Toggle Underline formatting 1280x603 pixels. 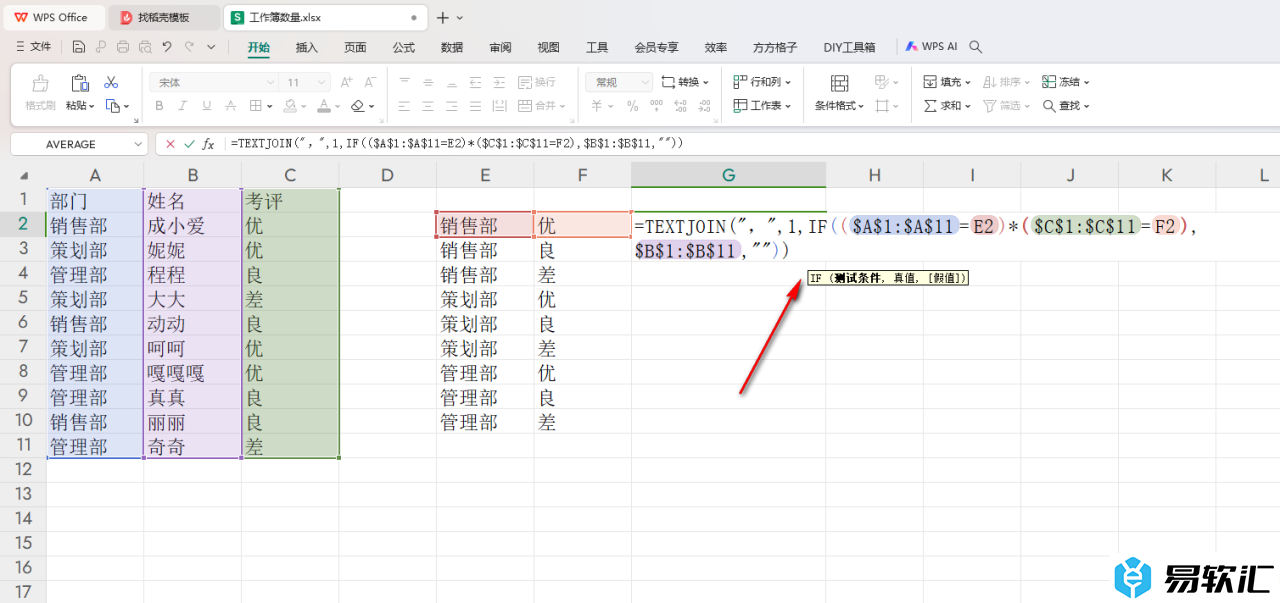pyautogui.click(x=206, y=106)
